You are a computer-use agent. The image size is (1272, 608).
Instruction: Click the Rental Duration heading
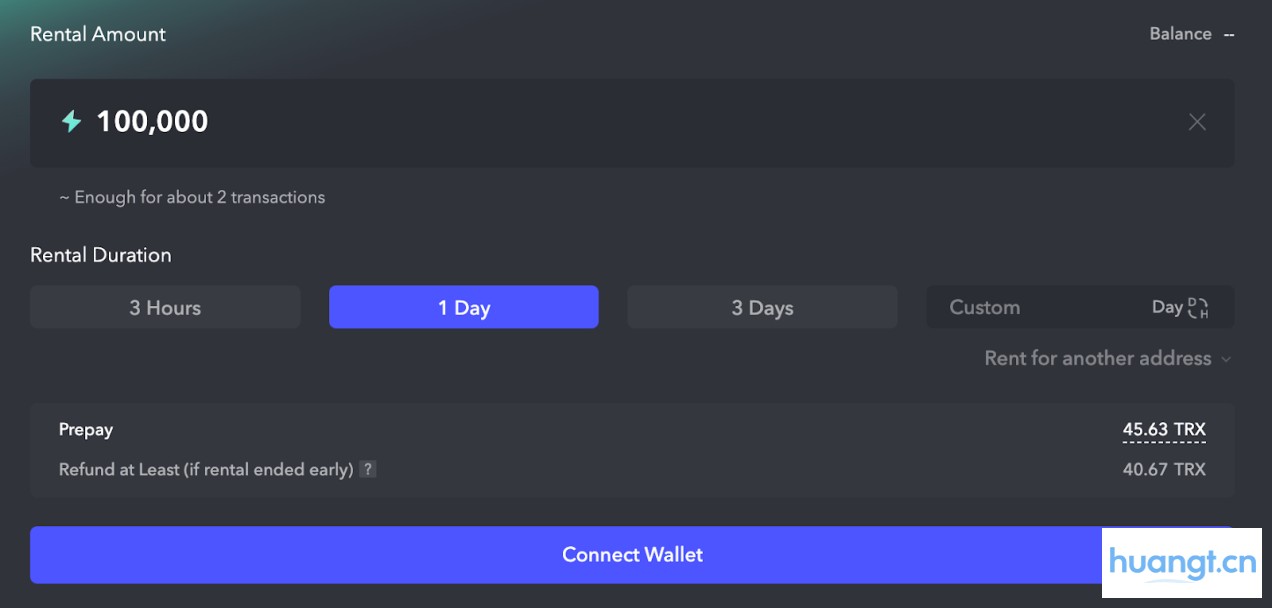click(101, 255)
